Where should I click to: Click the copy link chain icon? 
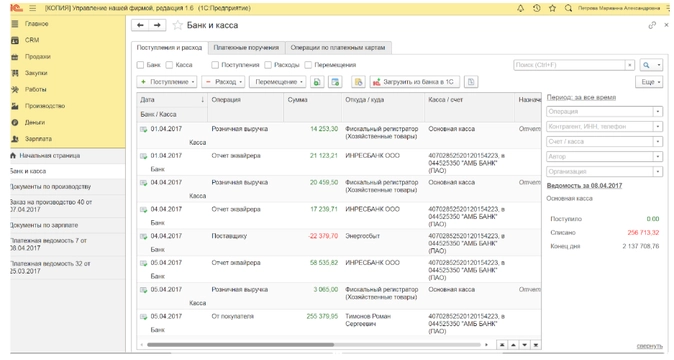[652, 25]
